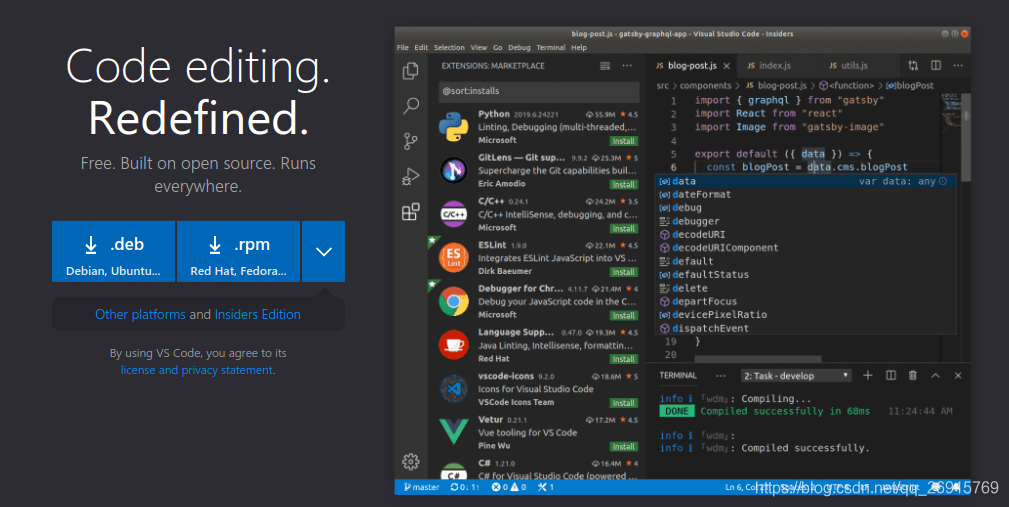Click the synchronize changes status item
Image resolution: width=1009 pixels, height=507 pixels.
coord(465,487)
